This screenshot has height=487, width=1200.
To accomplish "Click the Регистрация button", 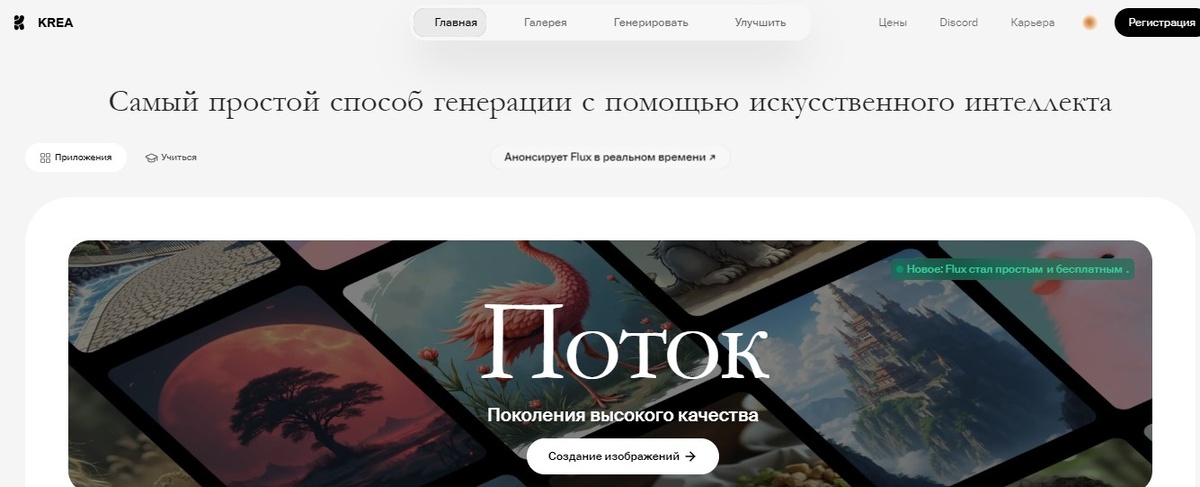I will (x=1157, y=22).
